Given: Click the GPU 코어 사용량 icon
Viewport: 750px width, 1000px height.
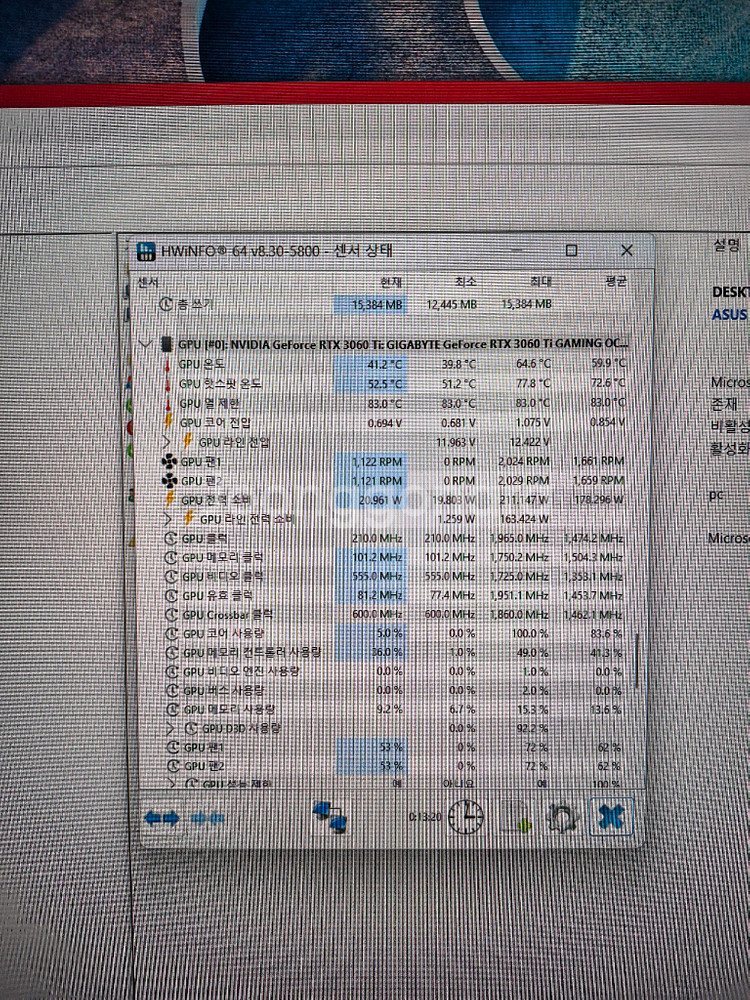Looking at the screenshot, I should [x=172, y=634].
